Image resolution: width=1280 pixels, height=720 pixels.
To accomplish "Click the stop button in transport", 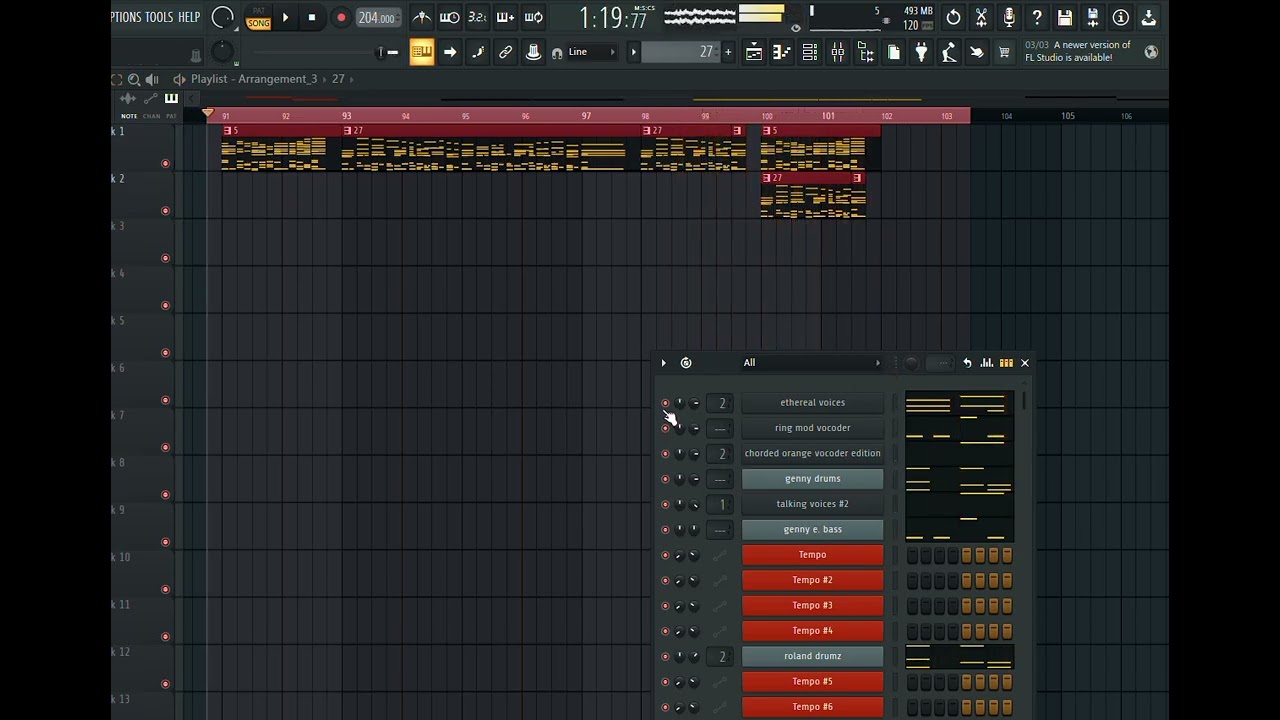I will (312, 17).
